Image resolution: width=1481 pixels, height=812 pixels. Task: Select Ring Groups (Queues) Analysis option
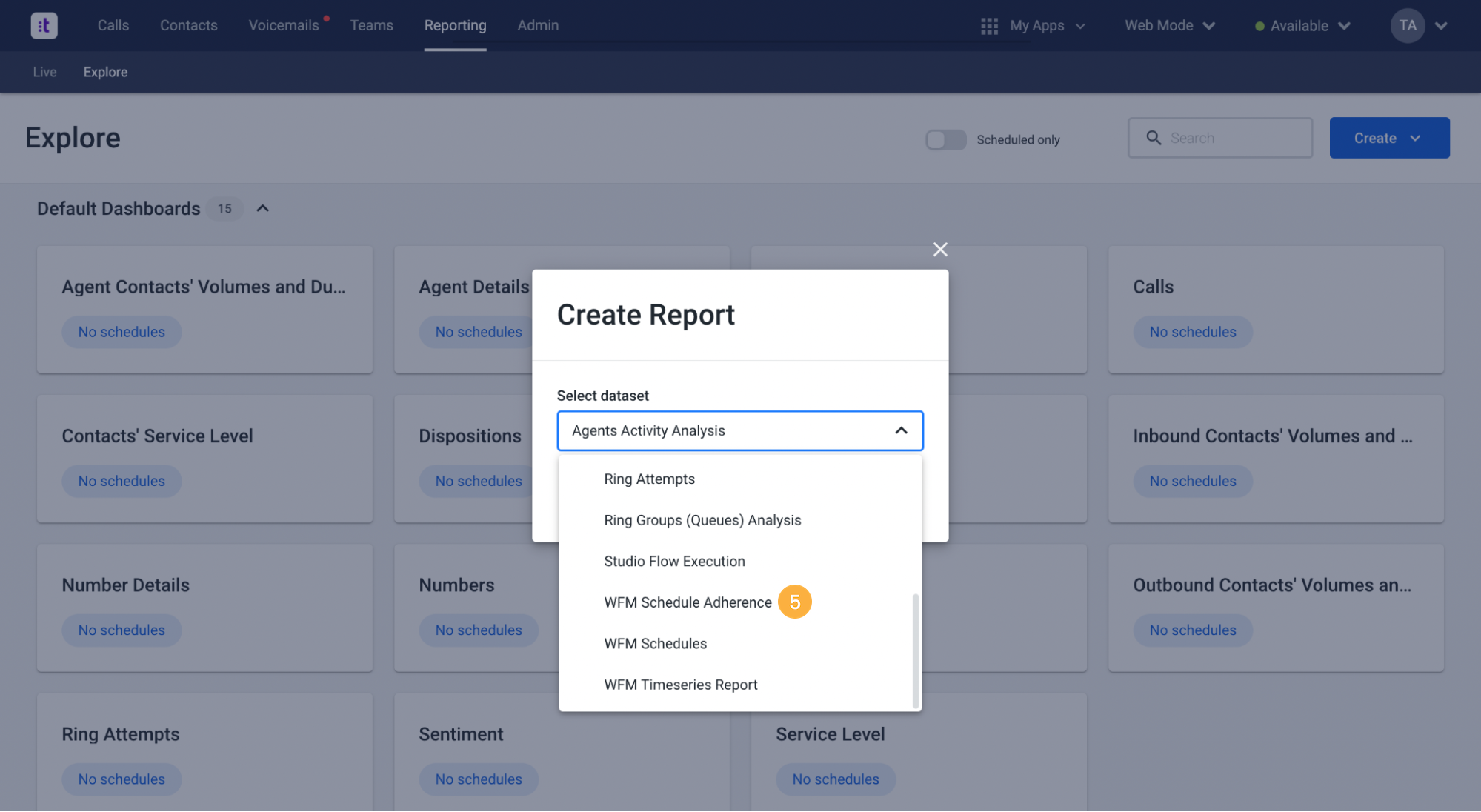coord(702,519)
